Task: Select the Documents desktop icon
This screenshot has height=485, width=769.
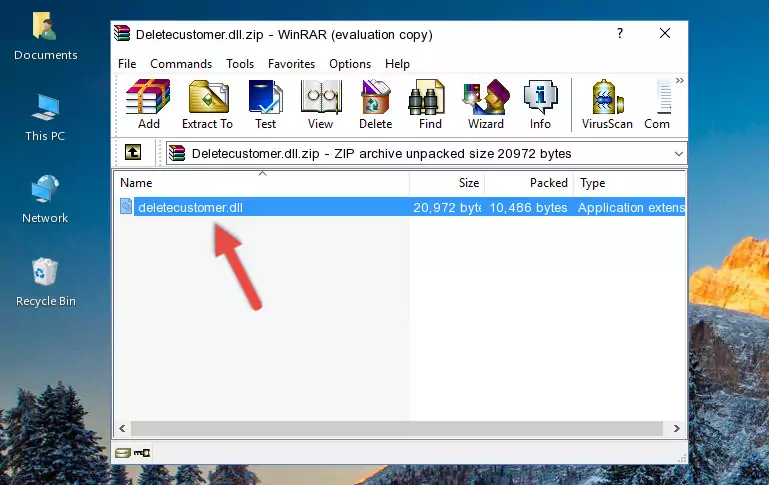Action: pos(45,37)
